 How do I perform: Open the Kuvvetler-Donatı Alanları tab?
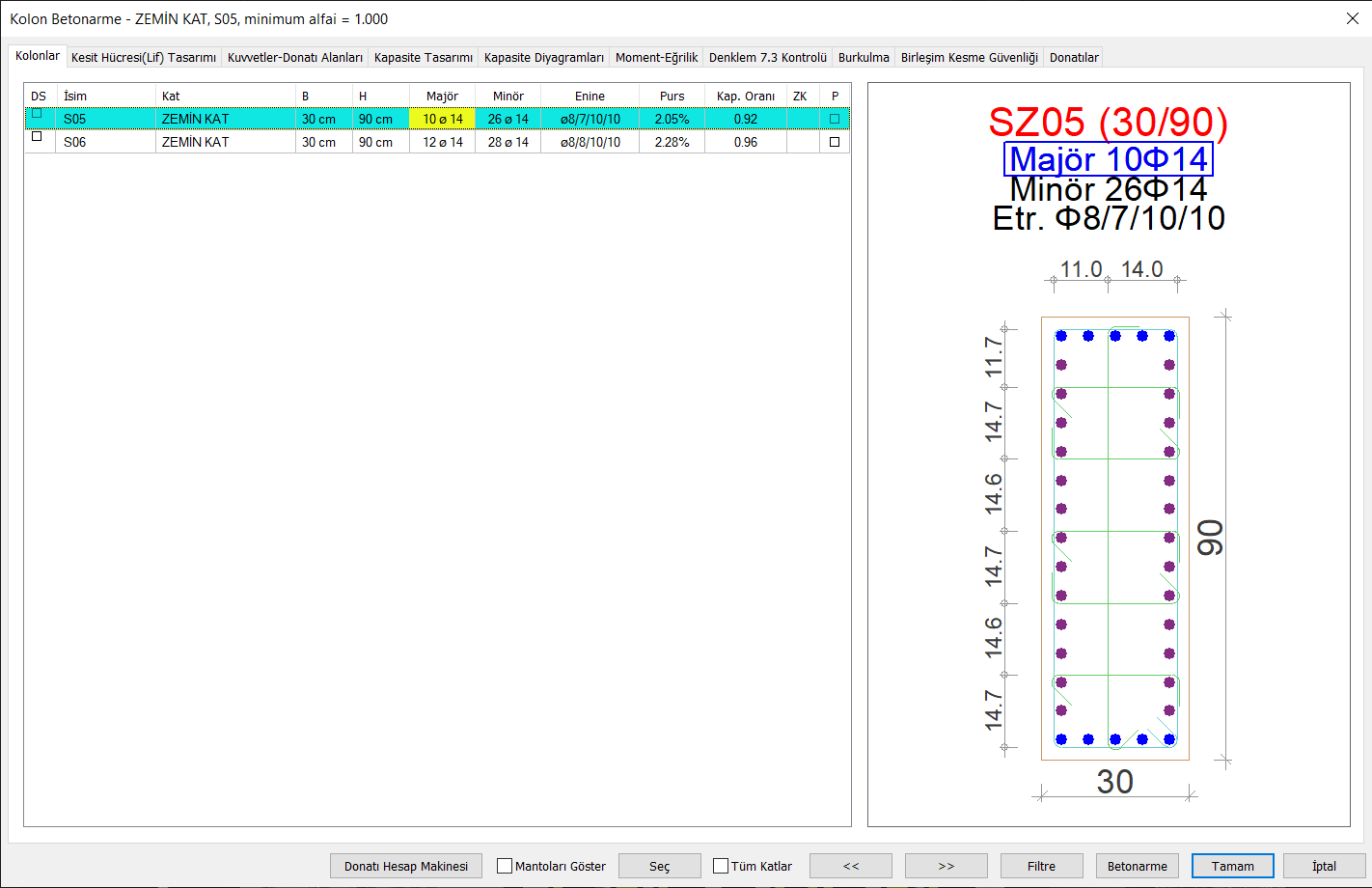[295, 57]
